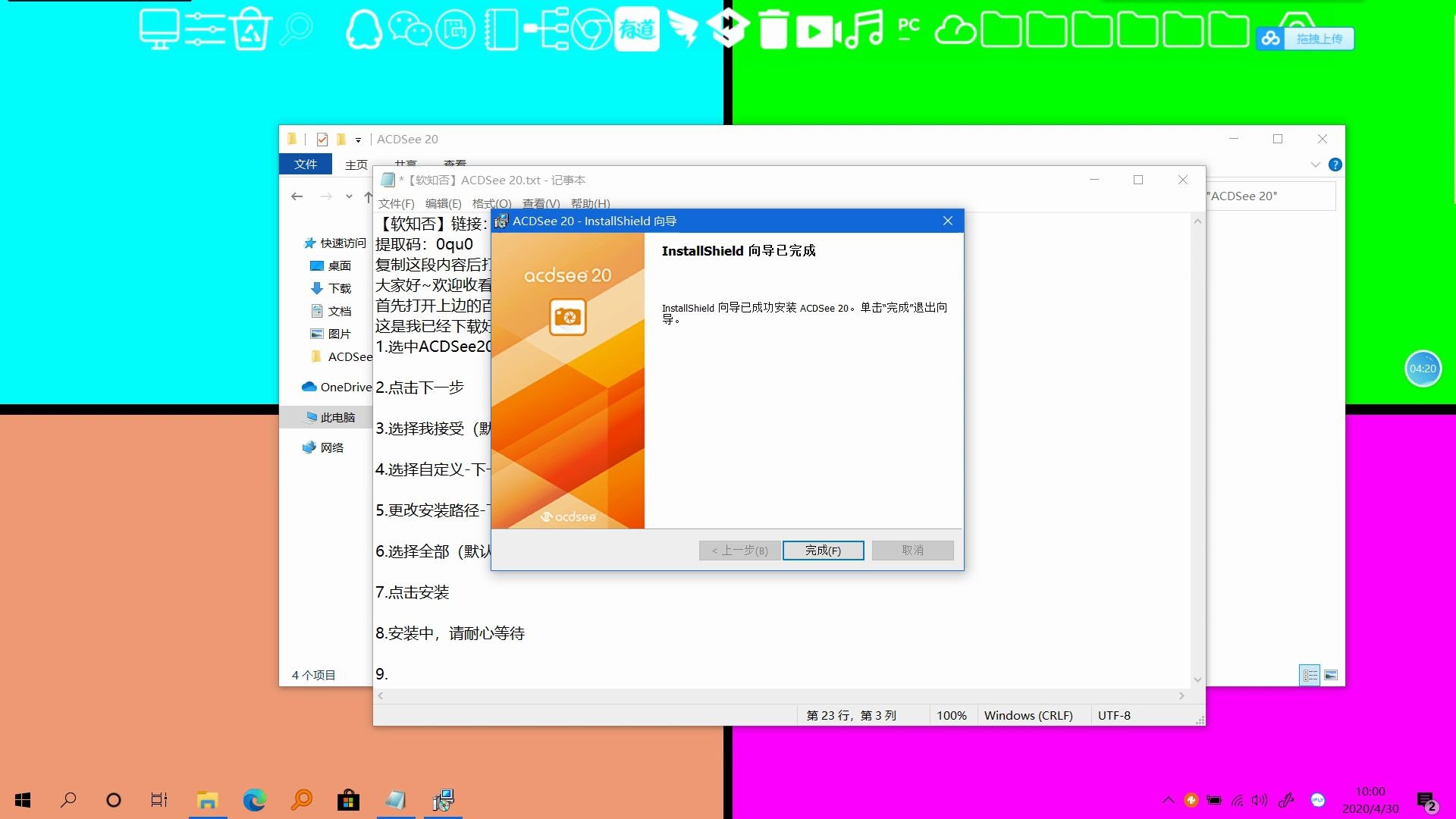This screenshot has height=819, width=1456.
Task: Toggle detail view in file explorer
Action: click(x=1310, y=674)
